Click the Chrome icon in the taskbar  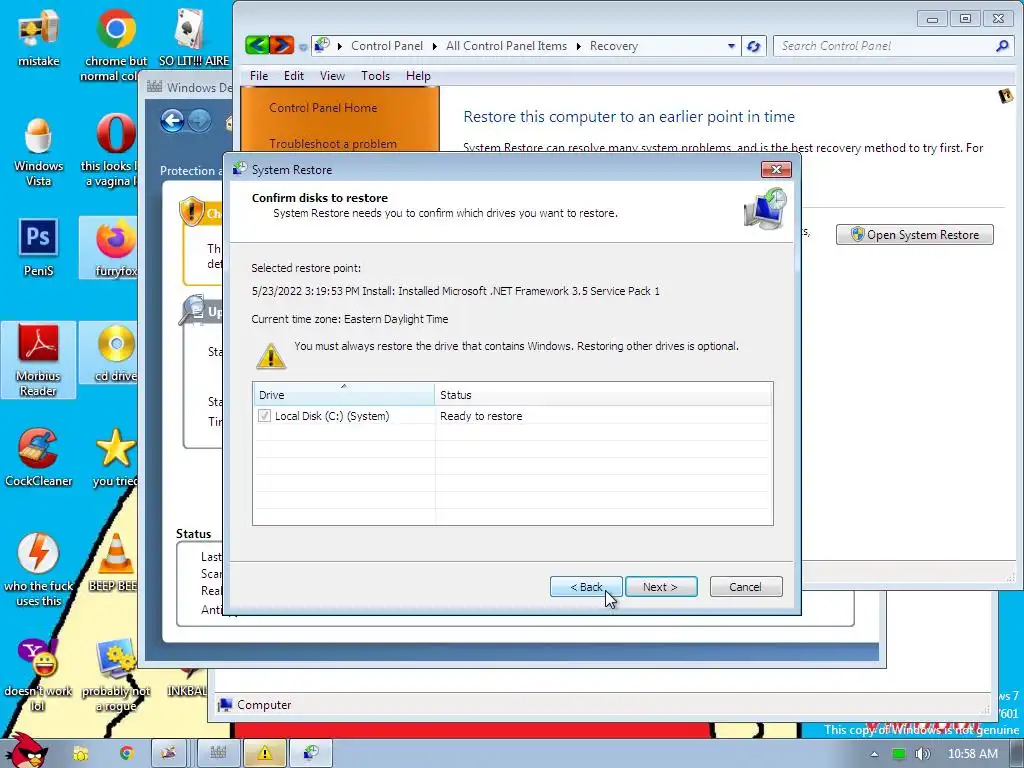tap(126, 754)
